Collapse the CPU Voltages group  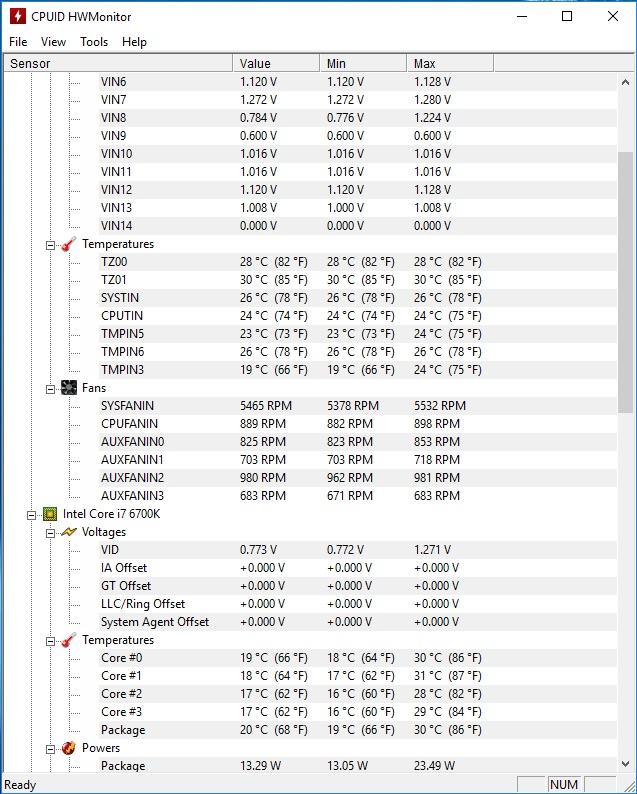point(50,532)
